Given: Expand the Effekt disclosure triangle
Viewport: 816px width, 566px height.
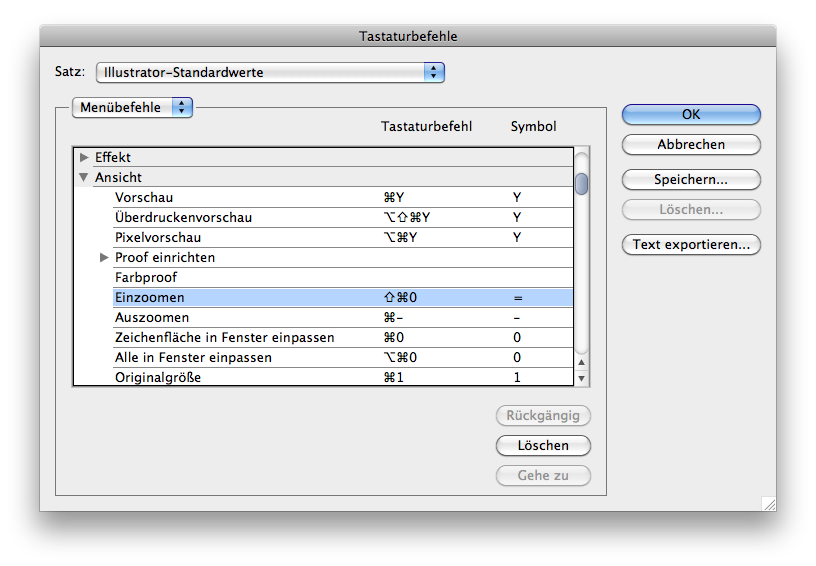Looking at the screenshot, I should pos(84,157).
